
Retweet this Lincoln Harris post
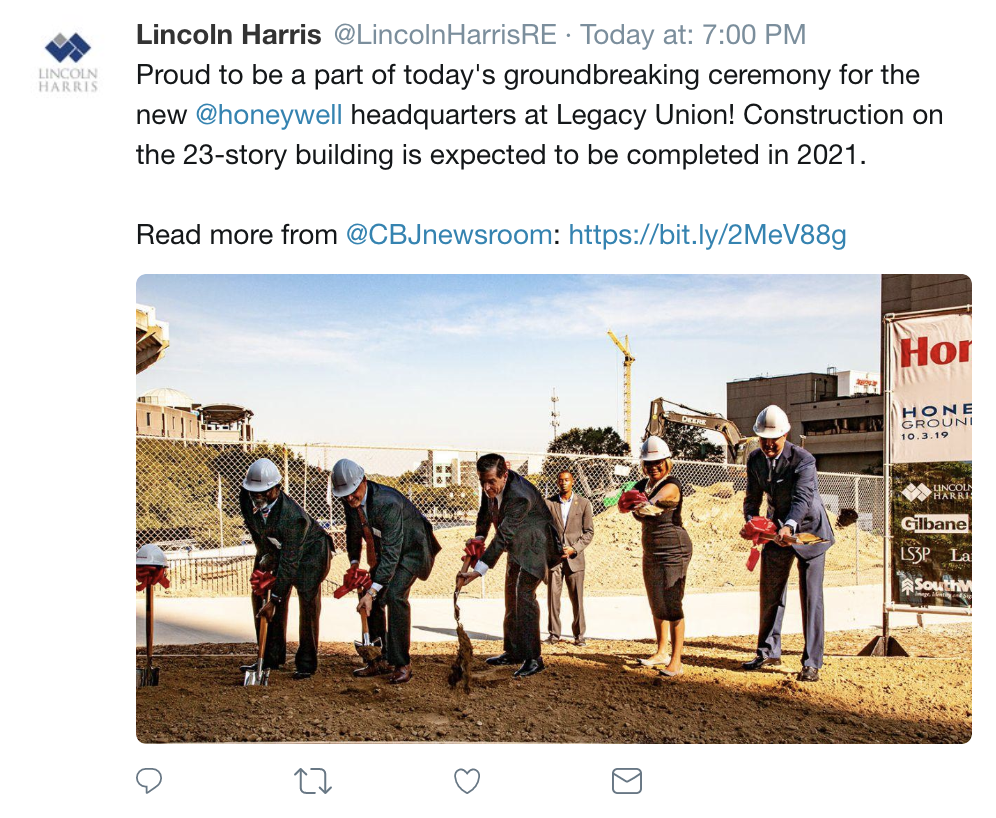coord(314,780)
